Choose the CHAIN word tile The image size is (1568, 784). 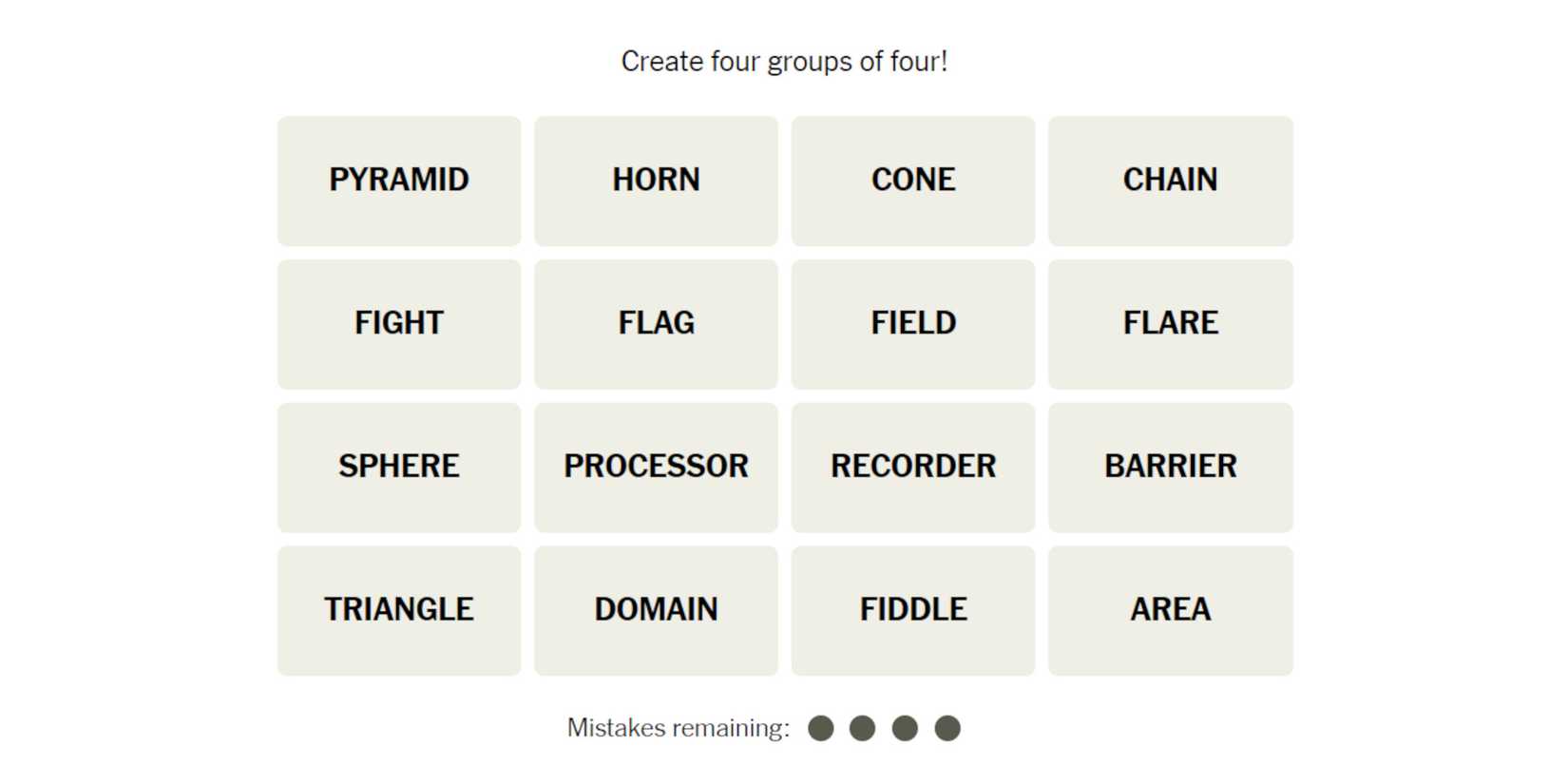tap(1170, 181)
